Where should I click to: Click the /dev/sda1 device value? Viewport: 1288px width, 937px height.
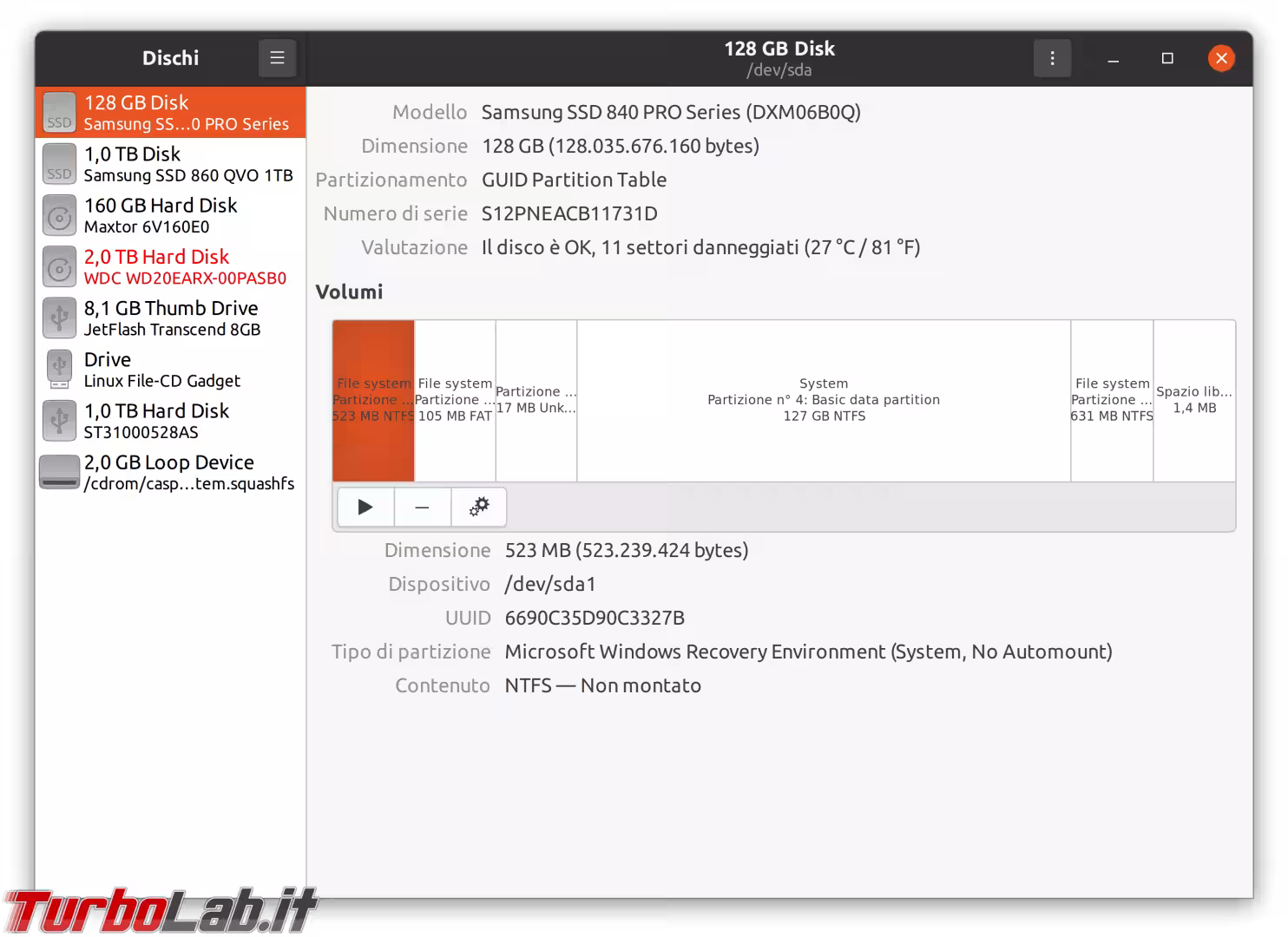click(x=550, y=584)
